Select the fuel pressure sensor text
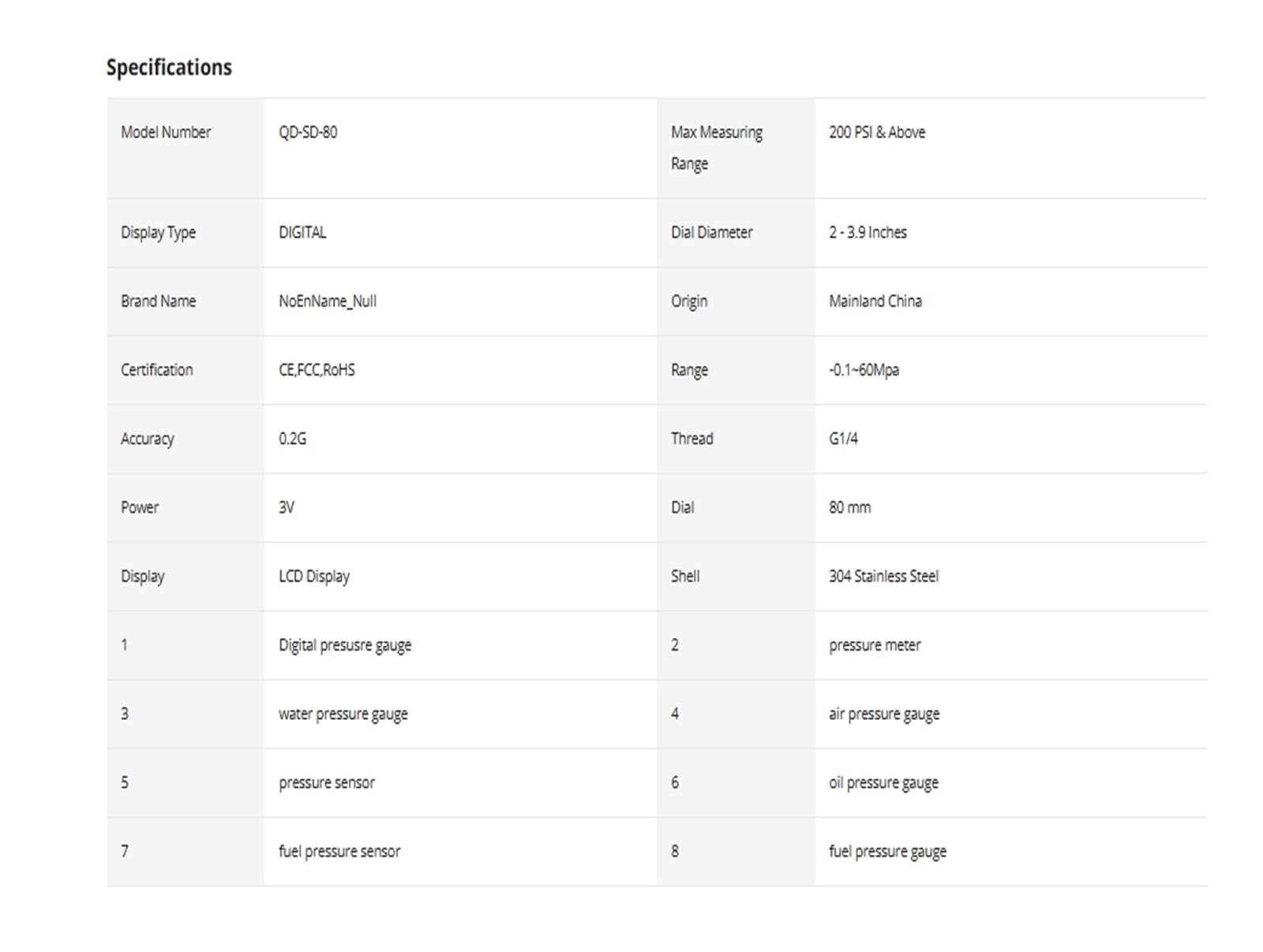Image resolution: width=1263 pixels, height=952 pixels. [339, 852]
